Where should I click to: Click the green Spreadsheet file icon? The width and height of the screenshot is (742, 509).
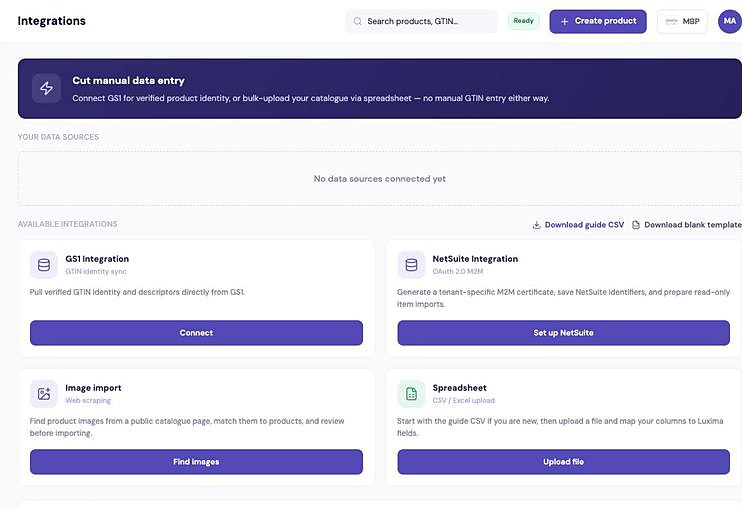point(411,394)
